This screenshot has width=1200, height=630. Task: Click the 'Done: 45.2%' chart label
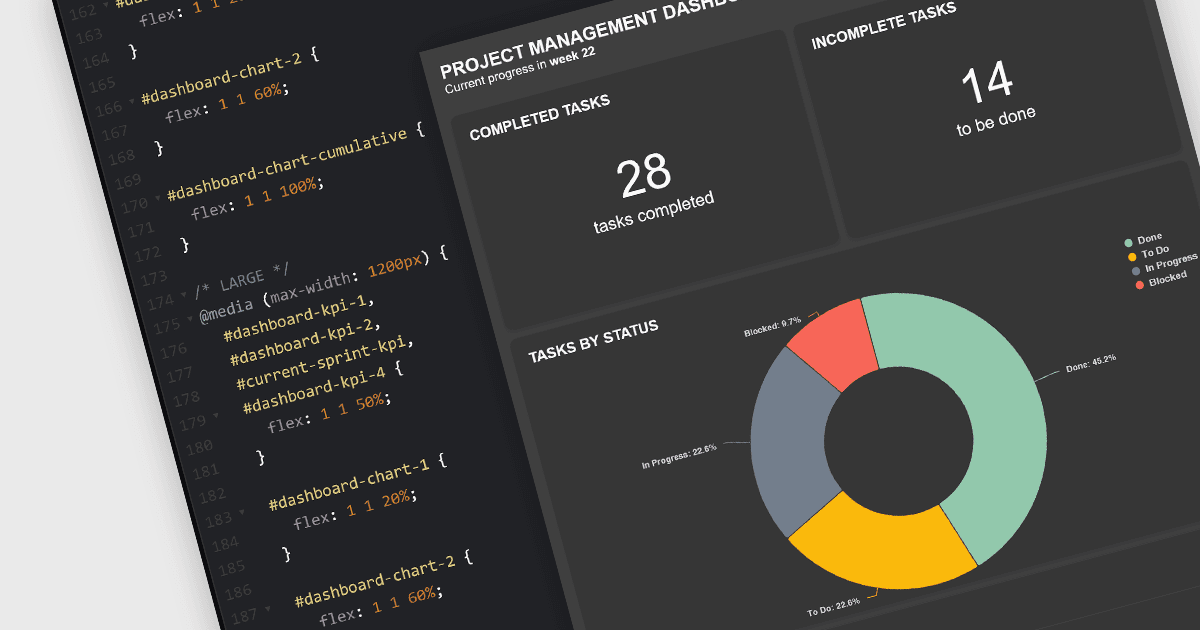1091,362
